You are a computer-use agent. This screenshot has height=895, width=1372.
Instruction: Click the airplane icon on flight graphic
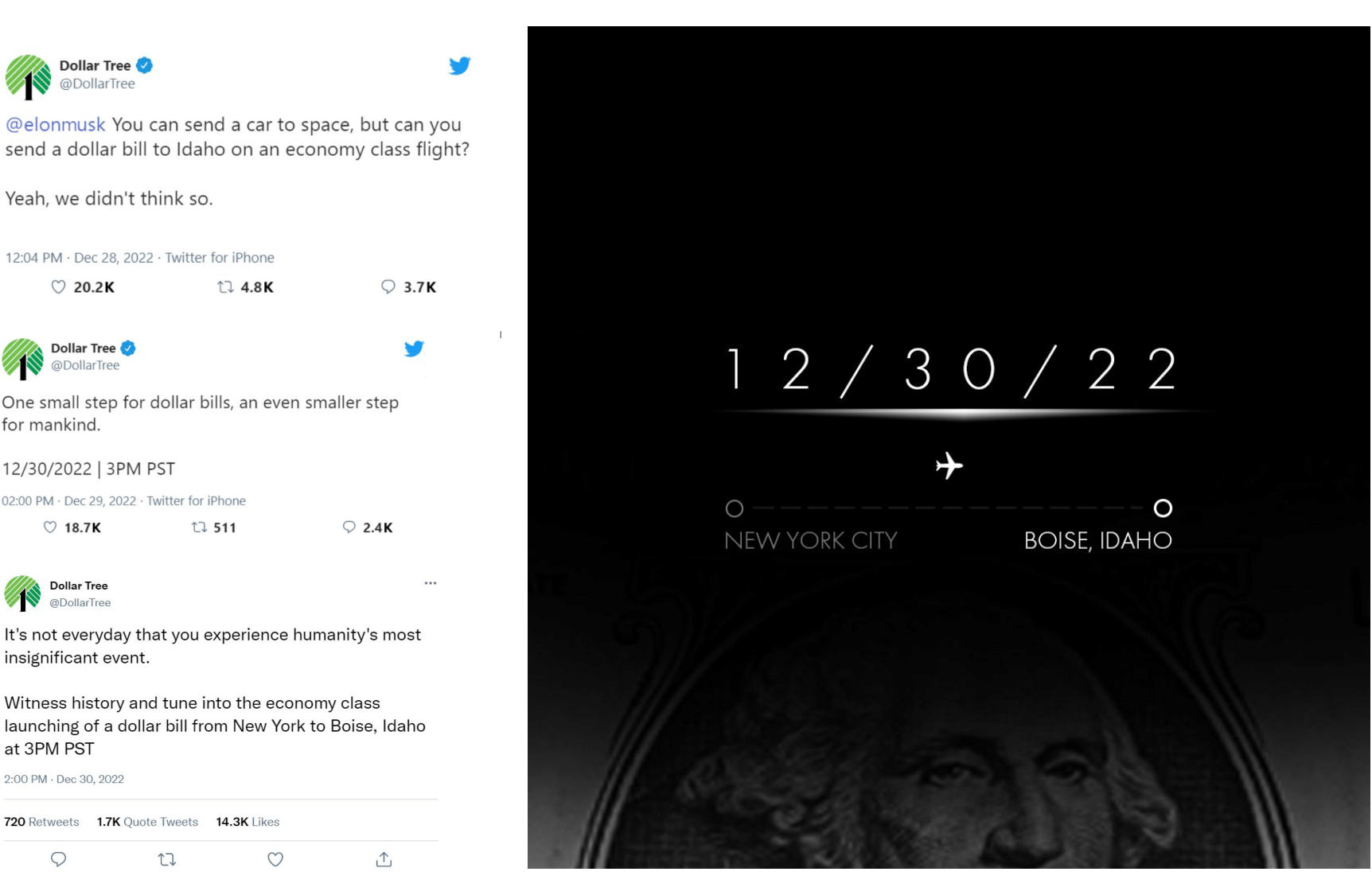[x=949, y=465]
